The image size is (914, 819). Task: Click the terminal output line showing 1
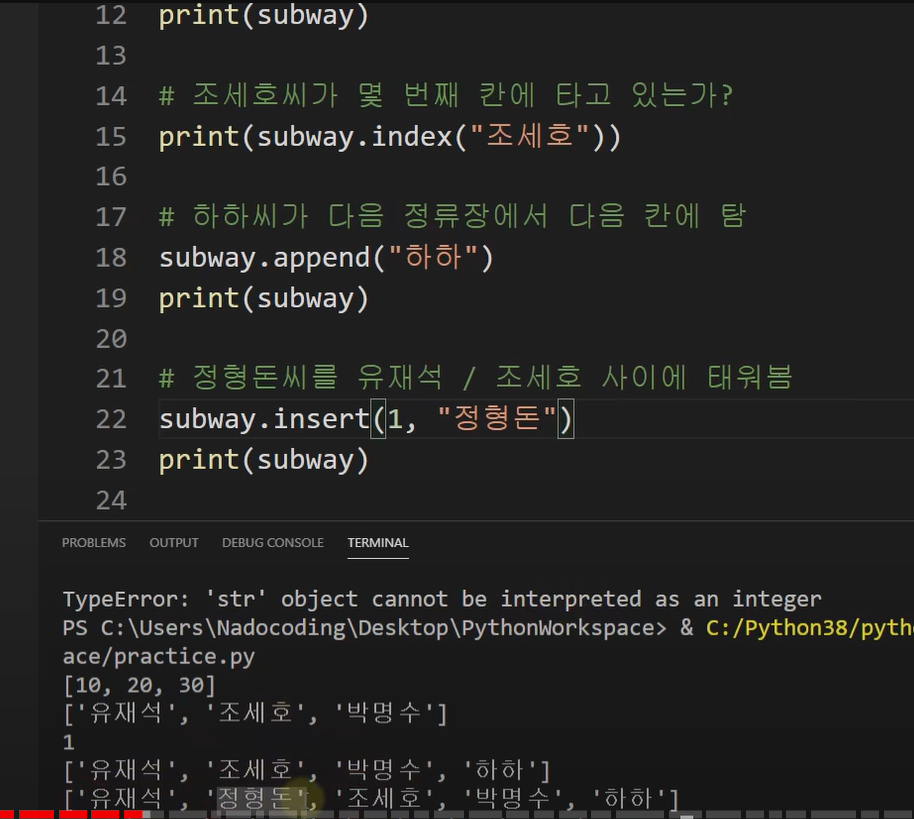69,743
